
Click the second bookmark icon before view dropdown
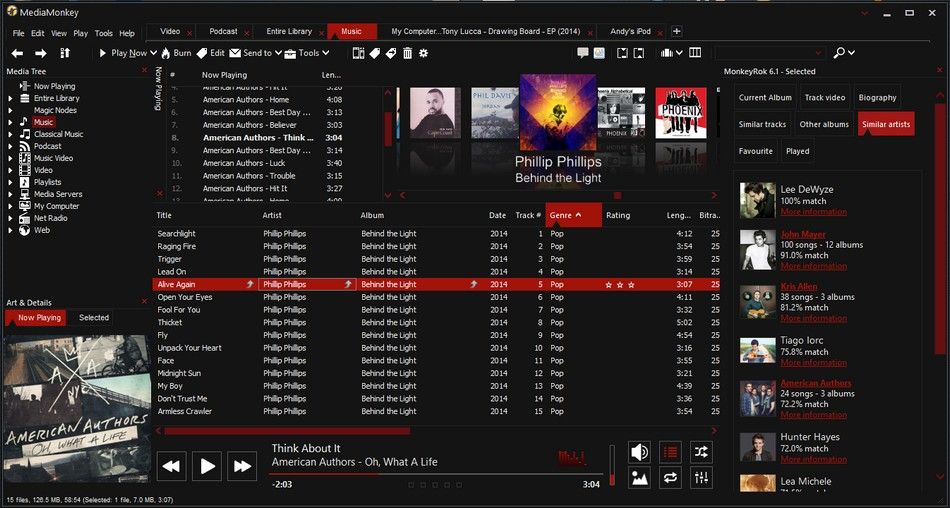[639, 53]
